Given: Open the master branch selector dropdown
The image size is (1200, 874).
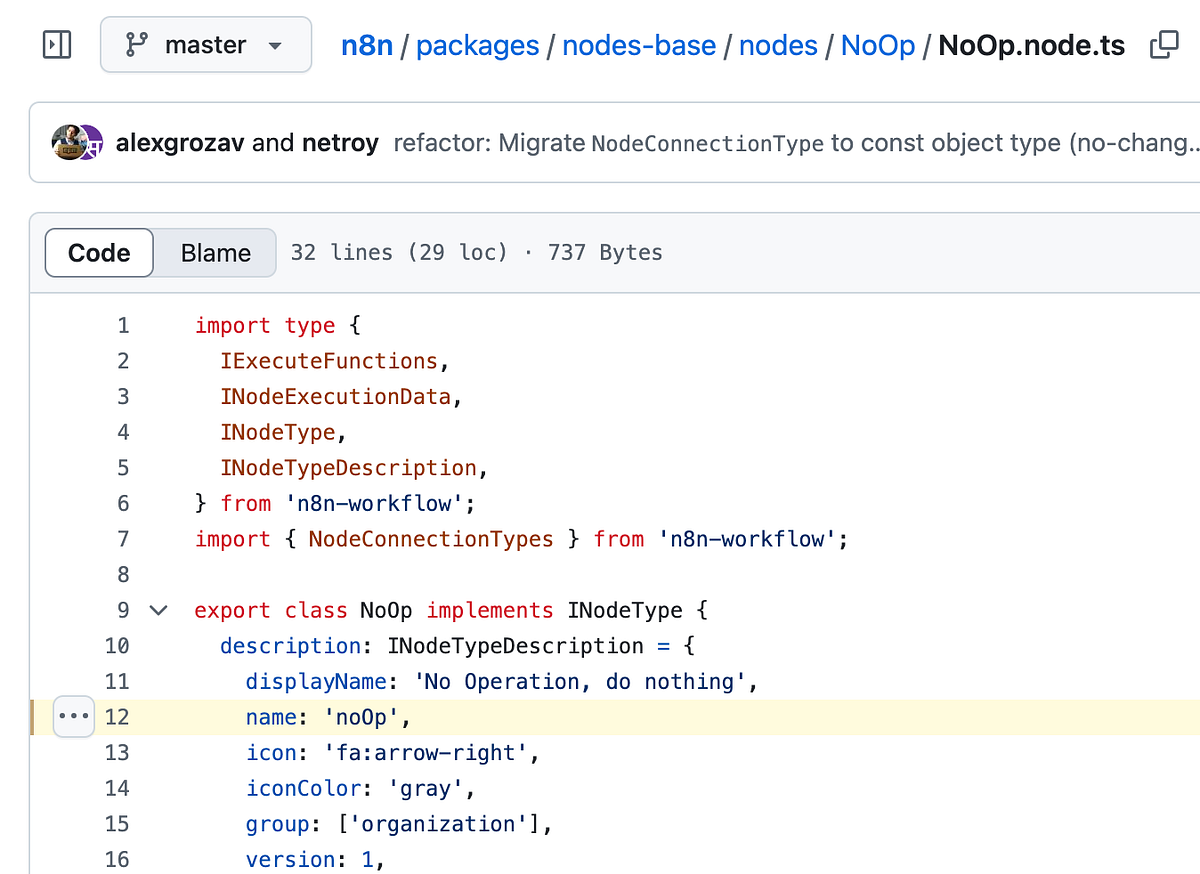Looking at the screenshot, I should click(205, 44).
